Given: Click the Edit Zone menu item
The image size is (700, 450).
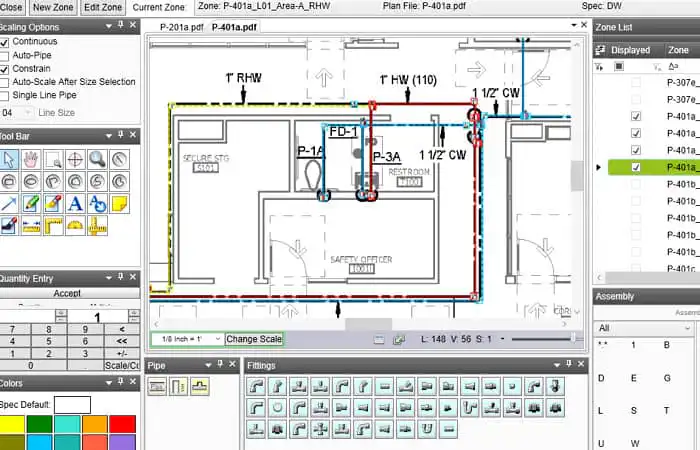Looking at the screenshot, I should (x=103, y=7).
